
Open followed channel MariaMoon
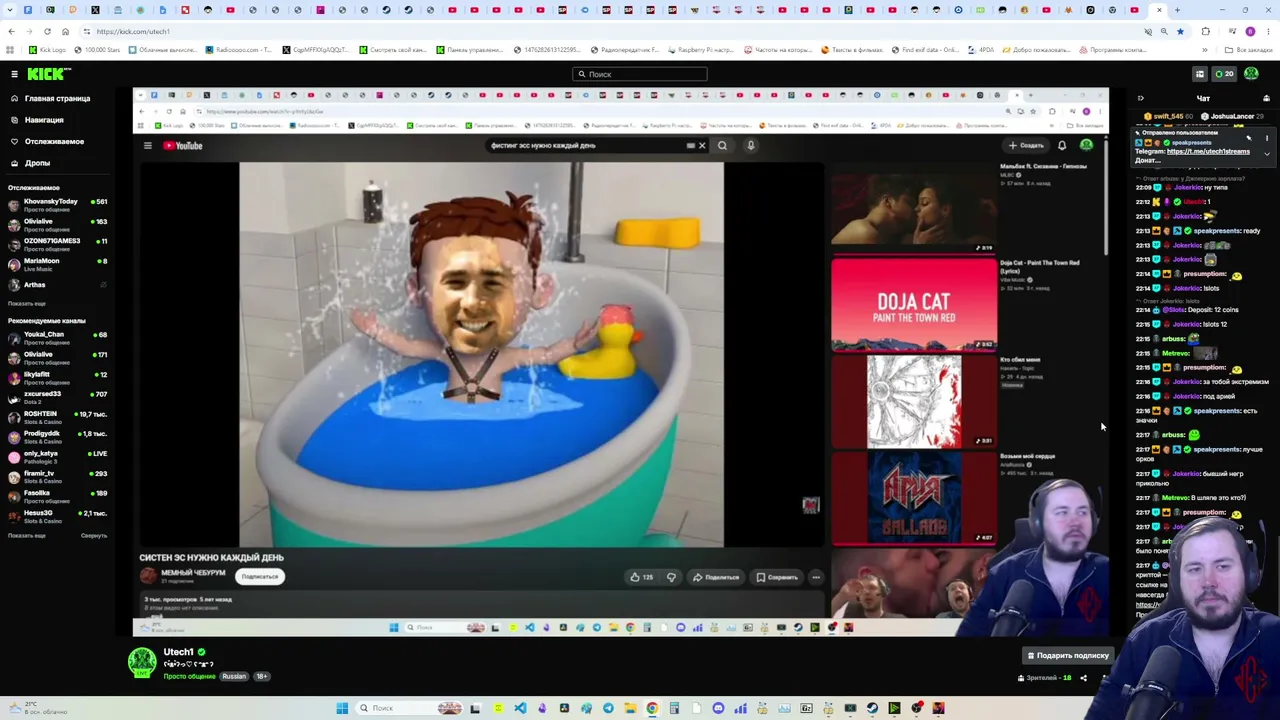[x=57, y=264]
